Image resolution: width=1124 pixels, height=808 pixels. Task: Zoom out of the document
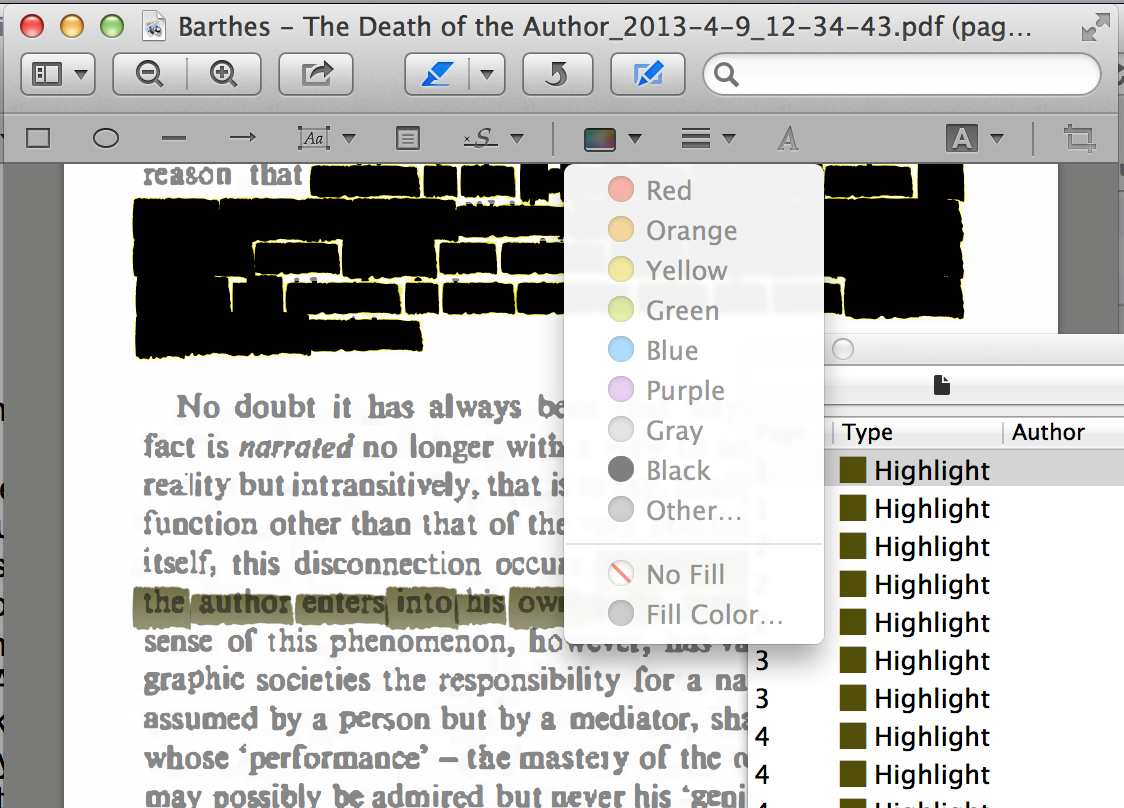coord(149,74)
